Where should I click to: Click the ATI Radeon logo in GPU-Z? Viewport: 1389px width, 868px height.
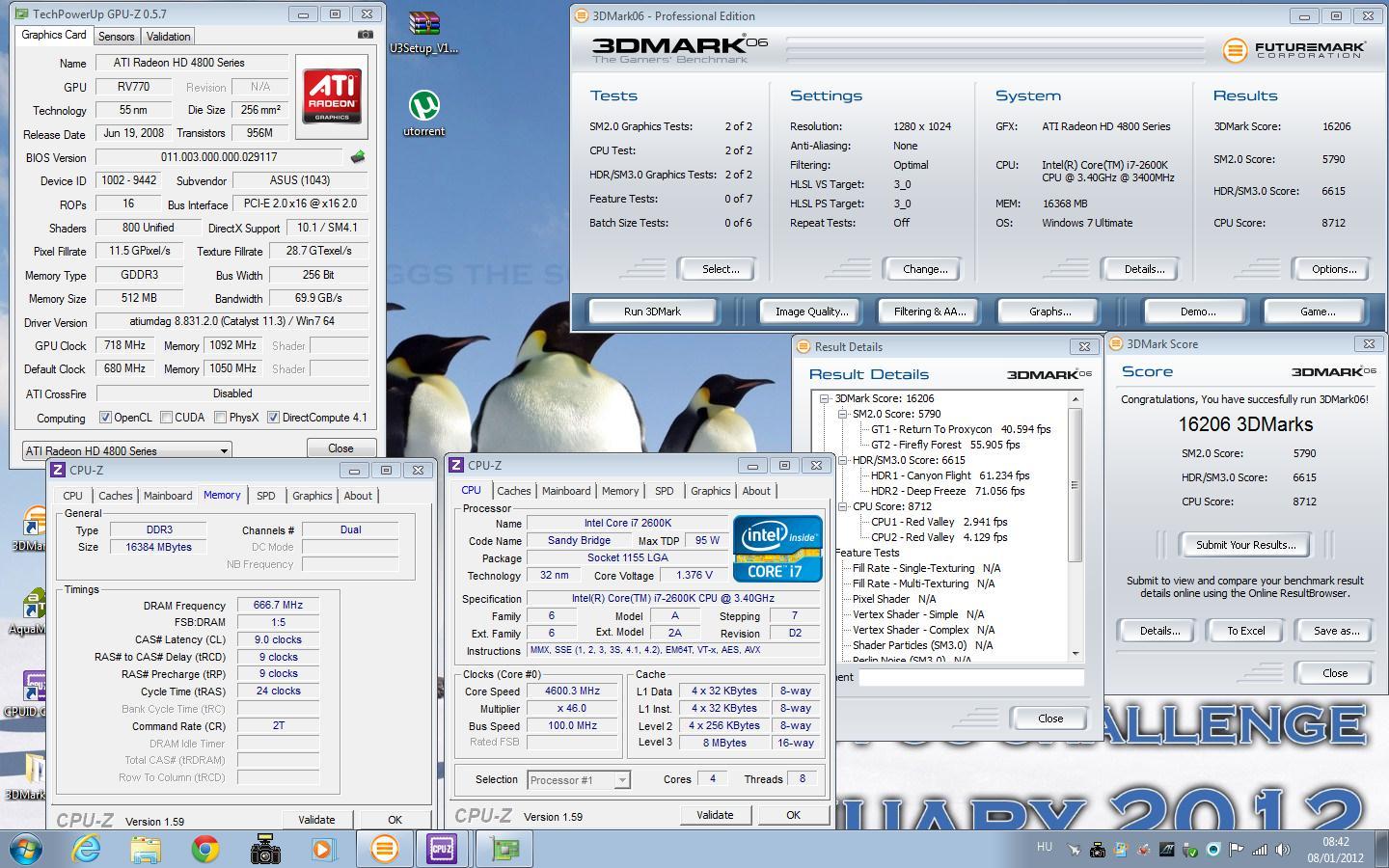[333, 96]
